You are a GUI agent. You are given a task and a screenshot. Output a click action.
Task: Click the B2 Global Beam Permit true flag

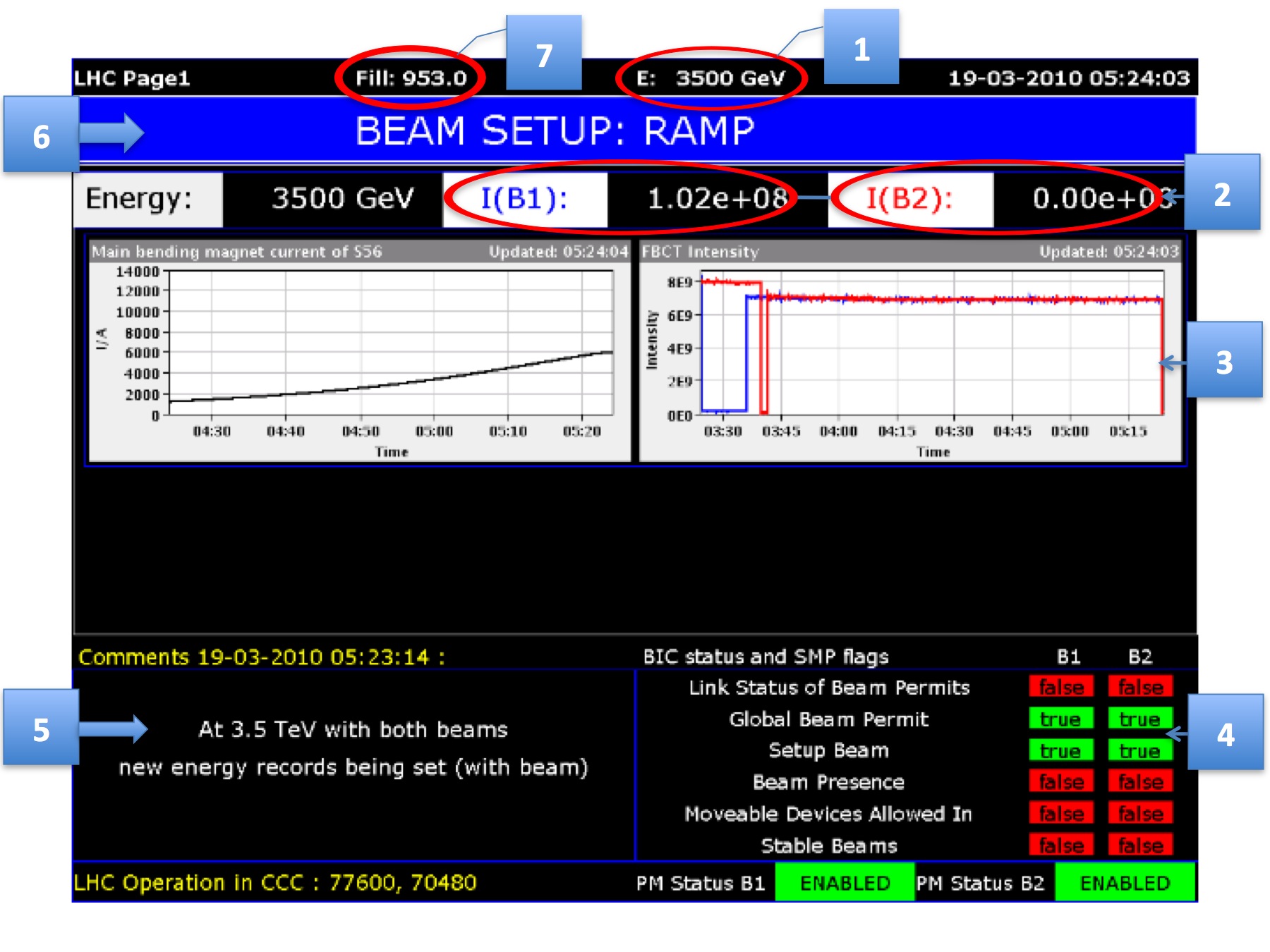click(x=1139, y=719)
